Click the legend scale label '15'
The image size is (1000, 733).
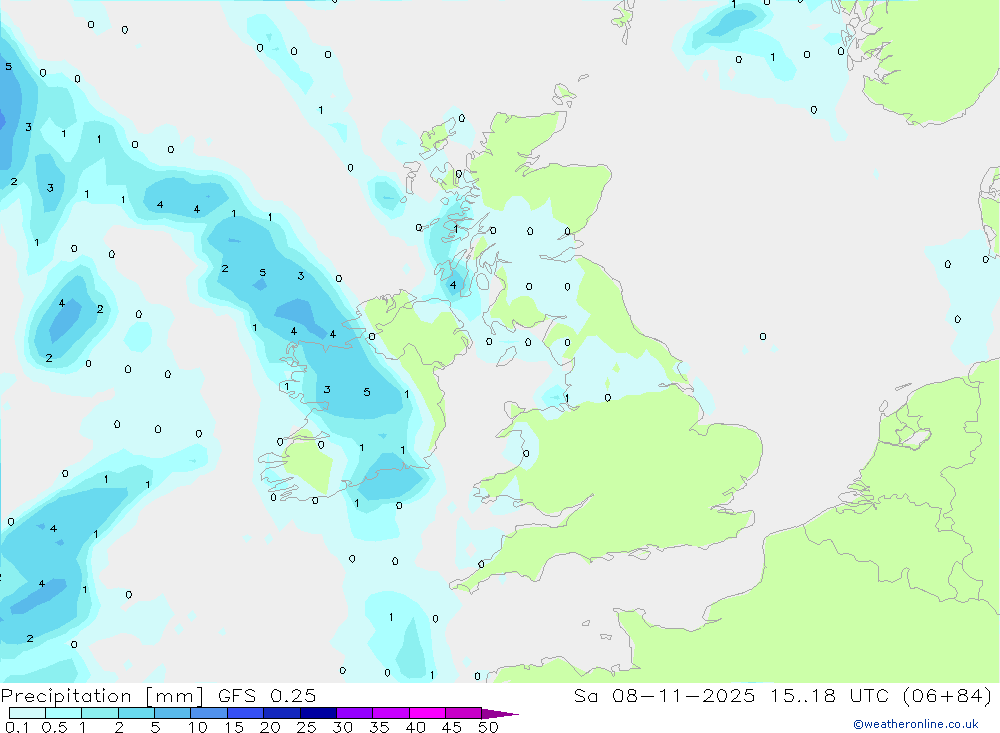234,727
